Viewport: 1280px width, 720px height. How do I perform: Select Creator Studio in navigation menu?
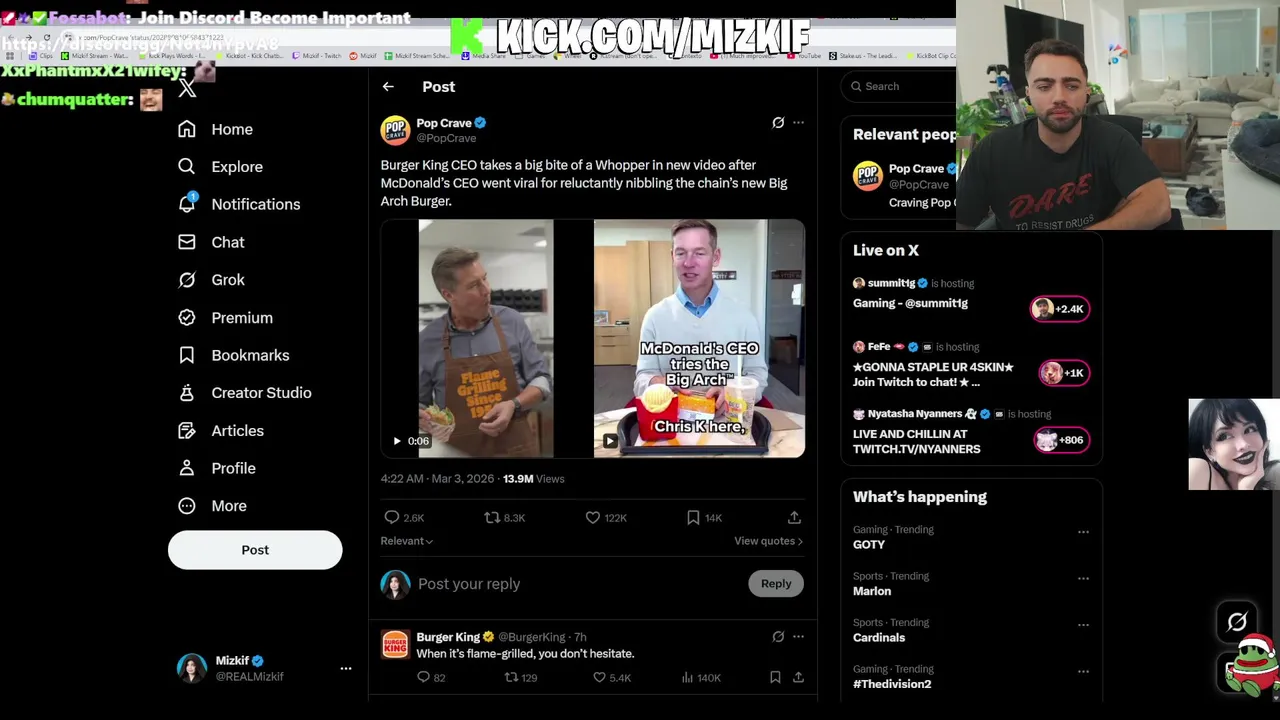click(x=261, y=393)
